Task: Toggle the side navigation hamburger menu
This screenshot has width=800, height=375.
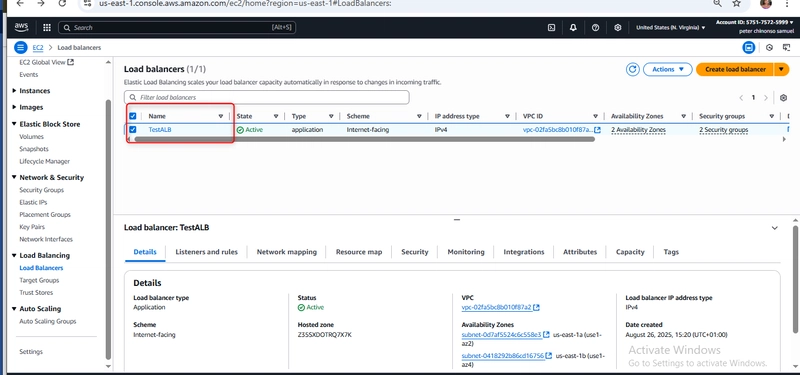Action: (20, 47)
